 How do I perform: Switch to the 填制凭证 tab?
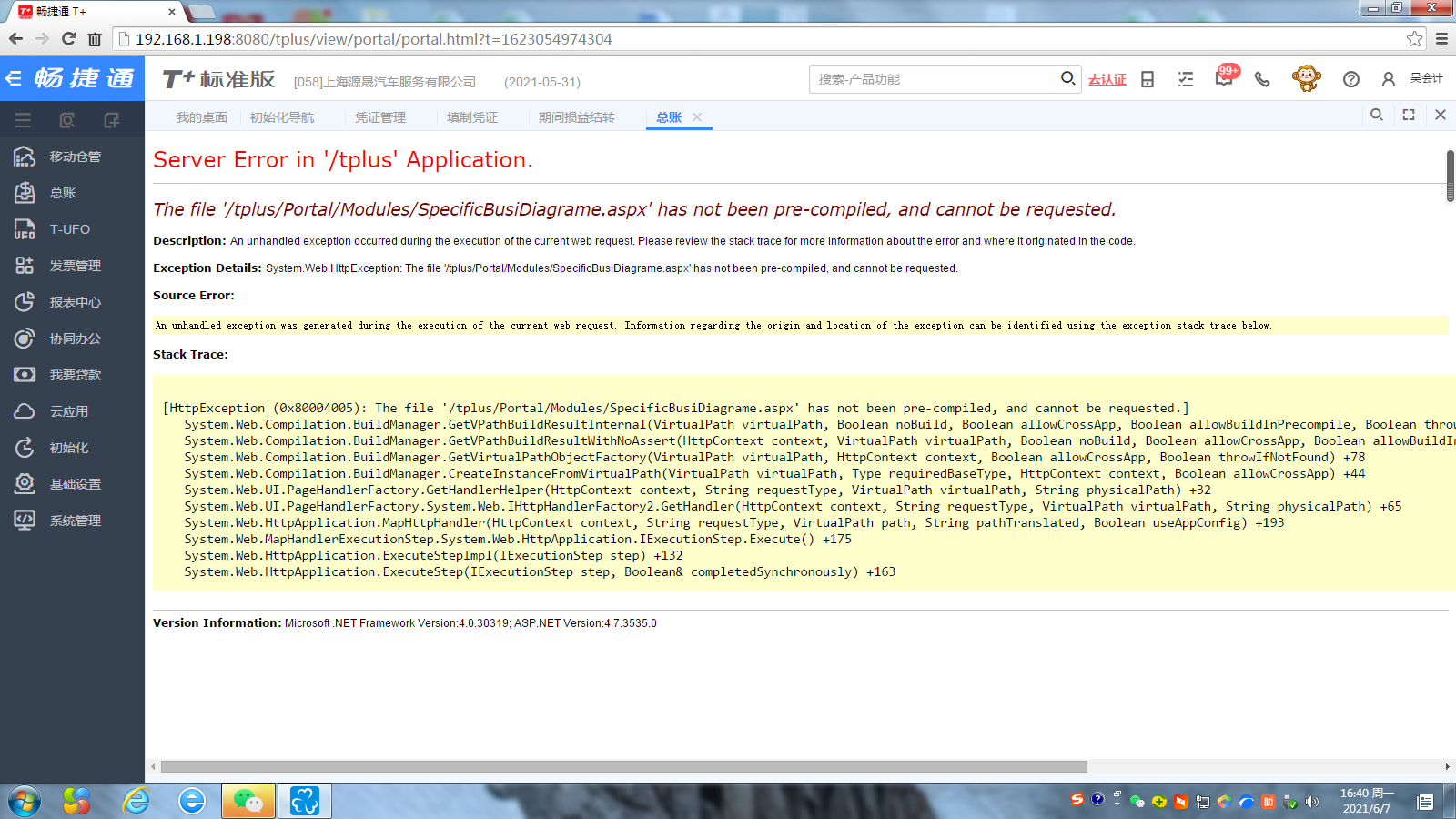coord(472,117)
